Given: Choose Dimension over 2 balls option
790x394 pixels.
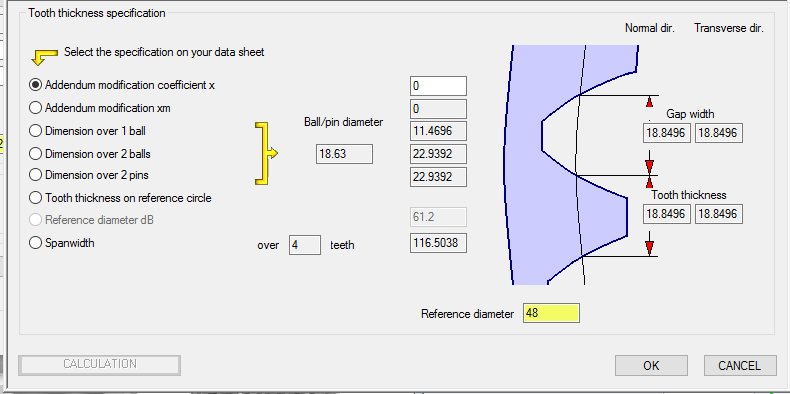Looking at the screenshot, I should 35,154.
